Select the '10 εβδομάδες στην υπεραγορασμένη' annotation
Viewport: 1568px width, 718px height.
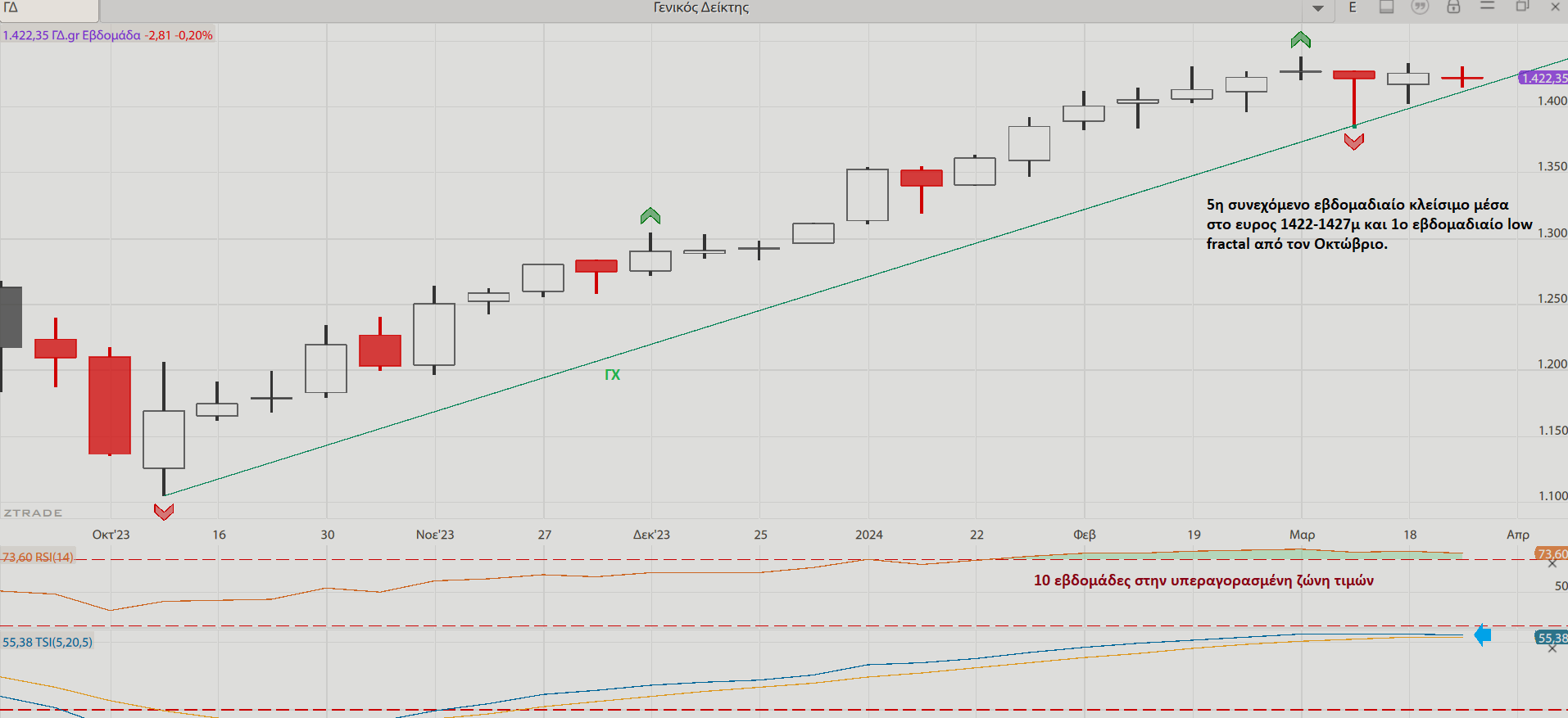pos(1203,580)
